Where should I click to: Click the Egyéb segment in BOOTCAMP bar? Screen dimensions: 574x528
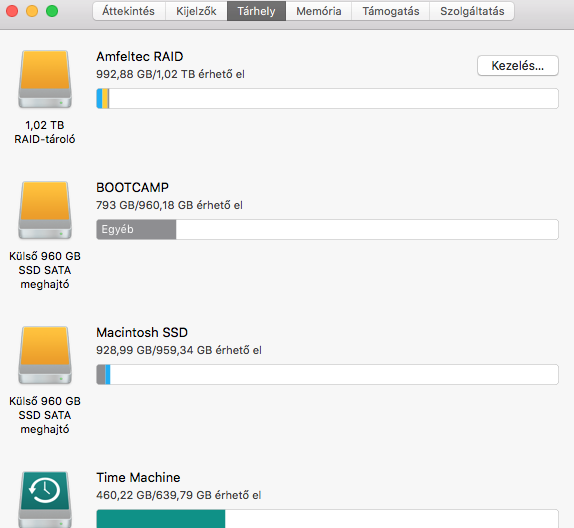(136, 230)
